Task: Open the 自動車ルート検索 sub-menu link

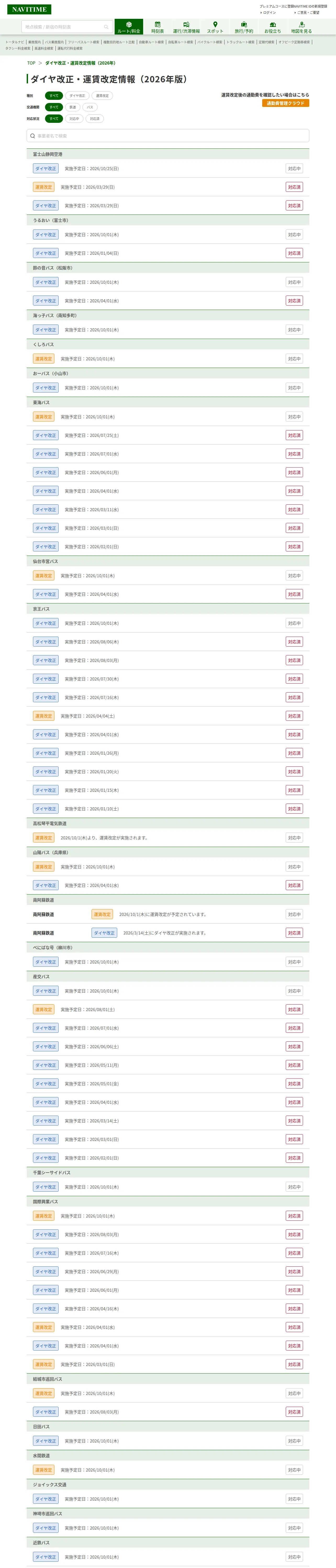Action: click(x=151, y=42)
